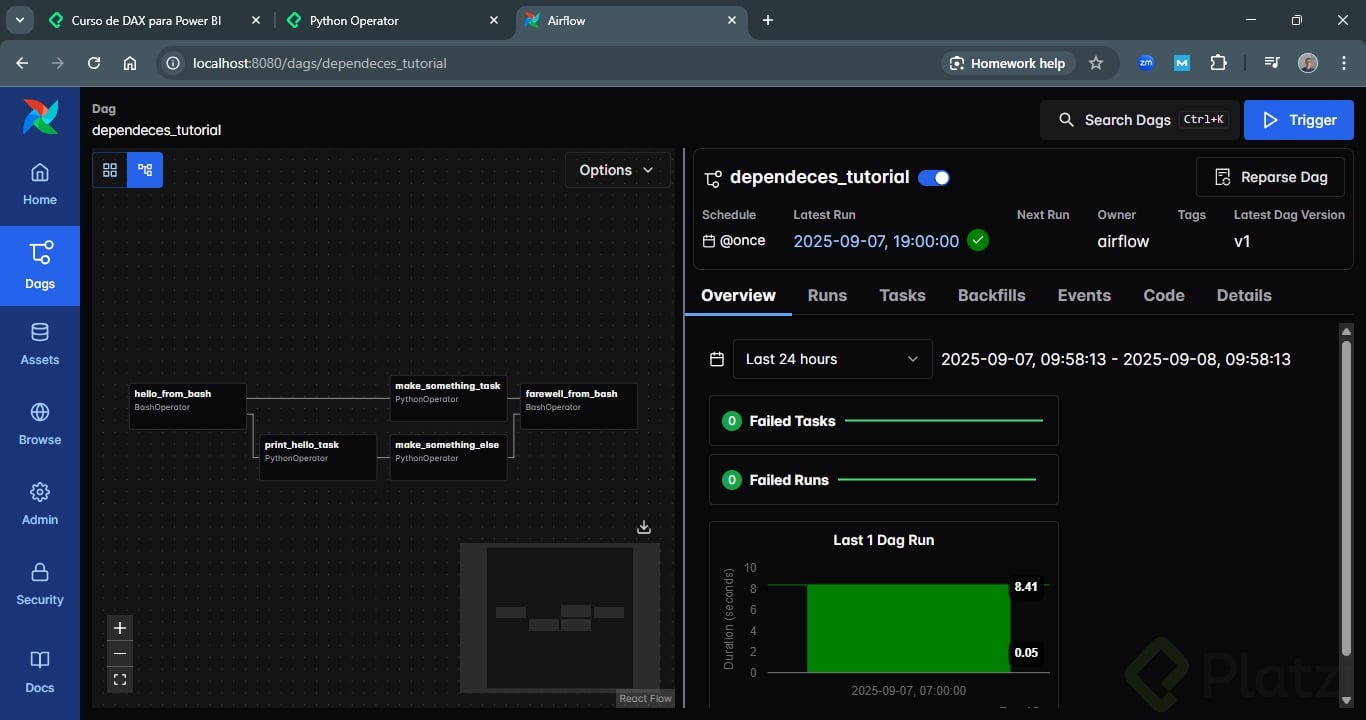
Task: Click the blue Trigger button
Action: [1298, 120]
